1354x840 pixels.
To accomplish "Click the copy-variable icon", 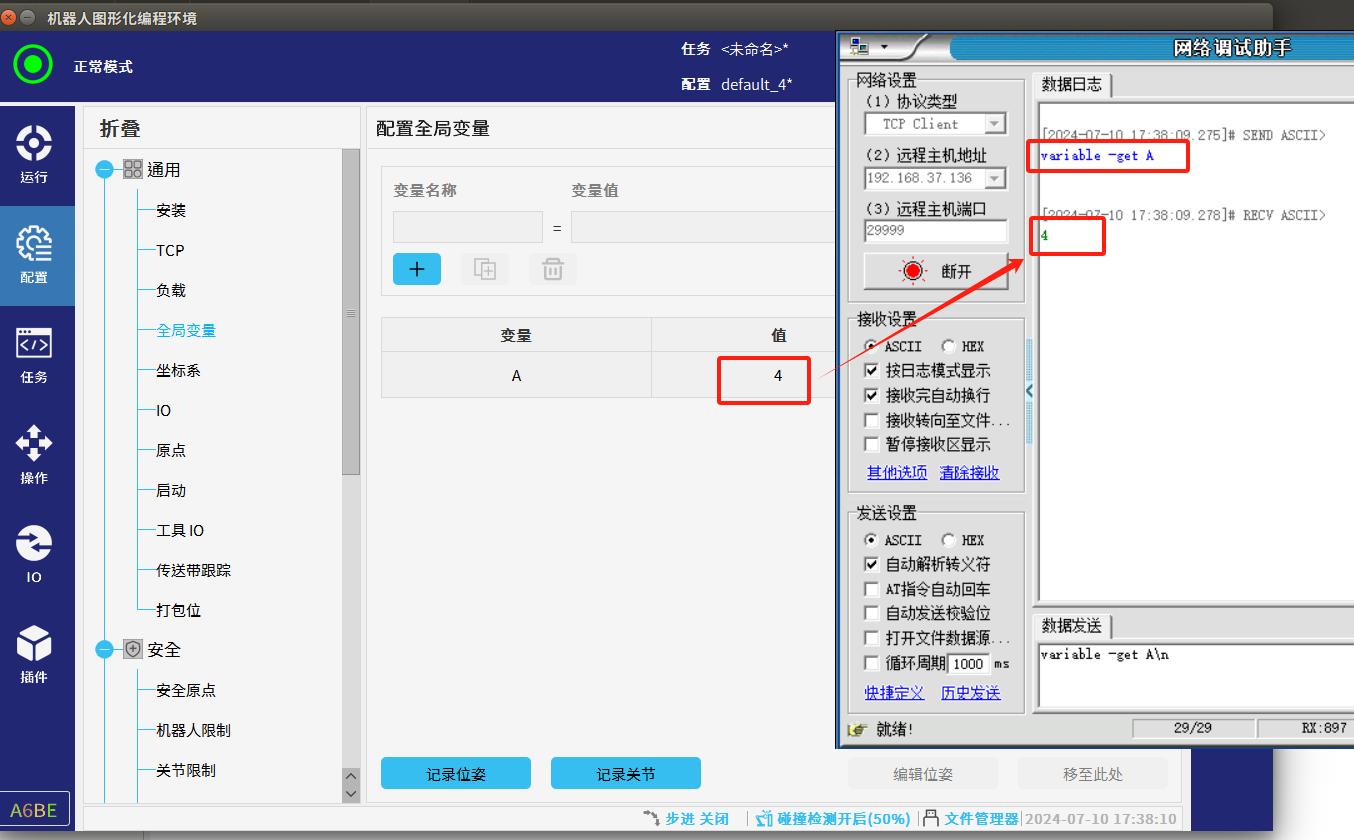I will coord(485,269).
